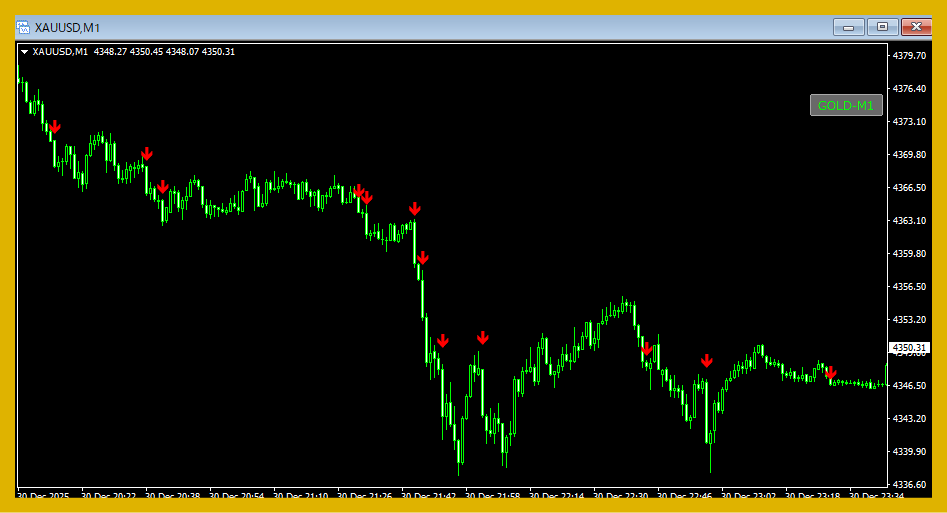Select the 30 Dec 21:42 time axis label
The image size is (947, 513).
coord(430,496)
